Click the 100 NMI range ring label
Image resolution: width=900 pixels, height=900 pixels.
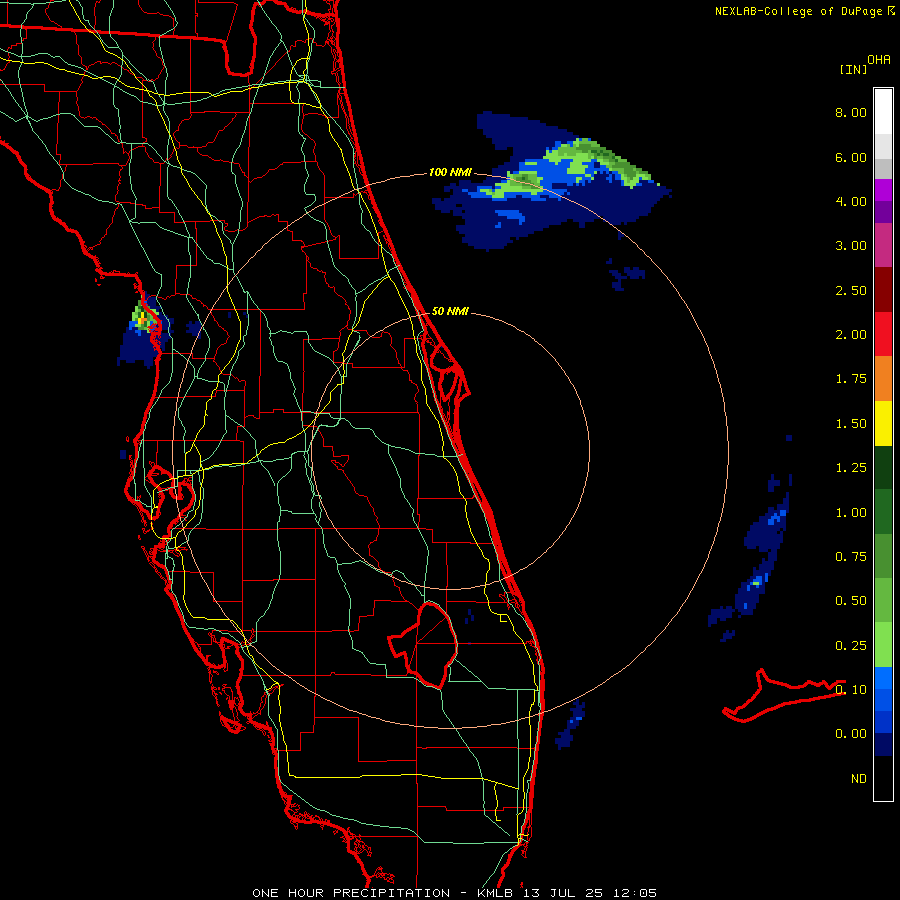point(450,172)
